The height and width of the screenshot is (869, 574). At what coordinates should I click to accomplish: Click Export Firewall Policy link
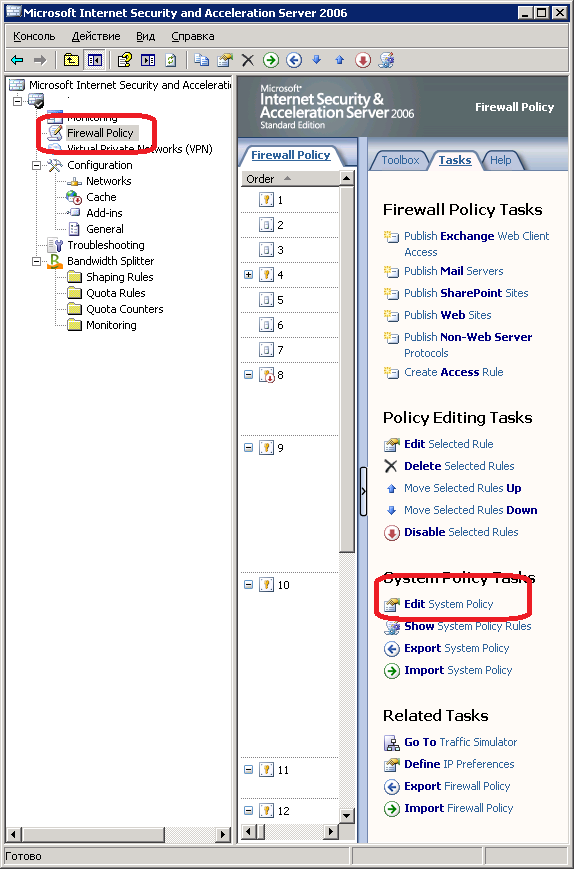457,786
